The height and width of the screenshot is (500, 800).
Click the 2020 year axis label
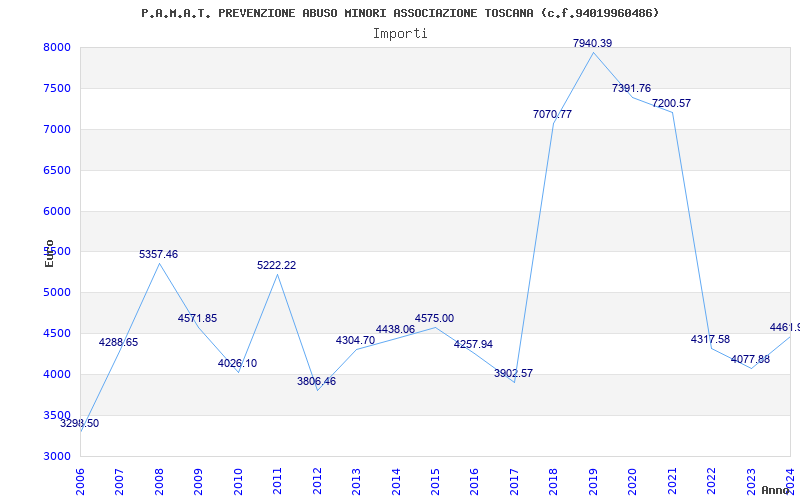[633, 482]
